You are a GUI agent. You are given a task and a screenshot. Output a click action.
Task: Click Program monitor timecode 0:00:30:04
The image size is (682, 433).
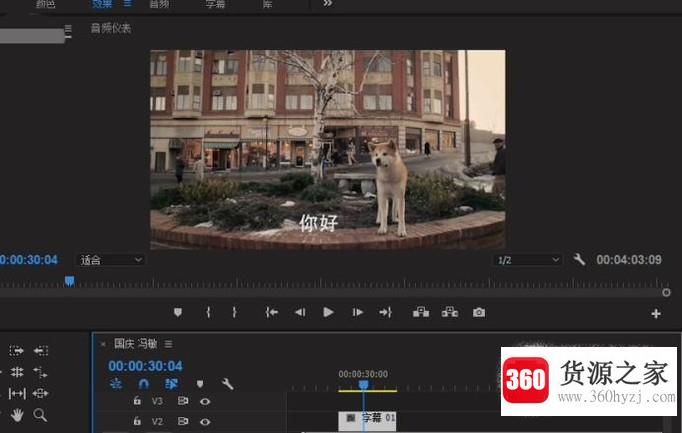click(x=29, y=260)
